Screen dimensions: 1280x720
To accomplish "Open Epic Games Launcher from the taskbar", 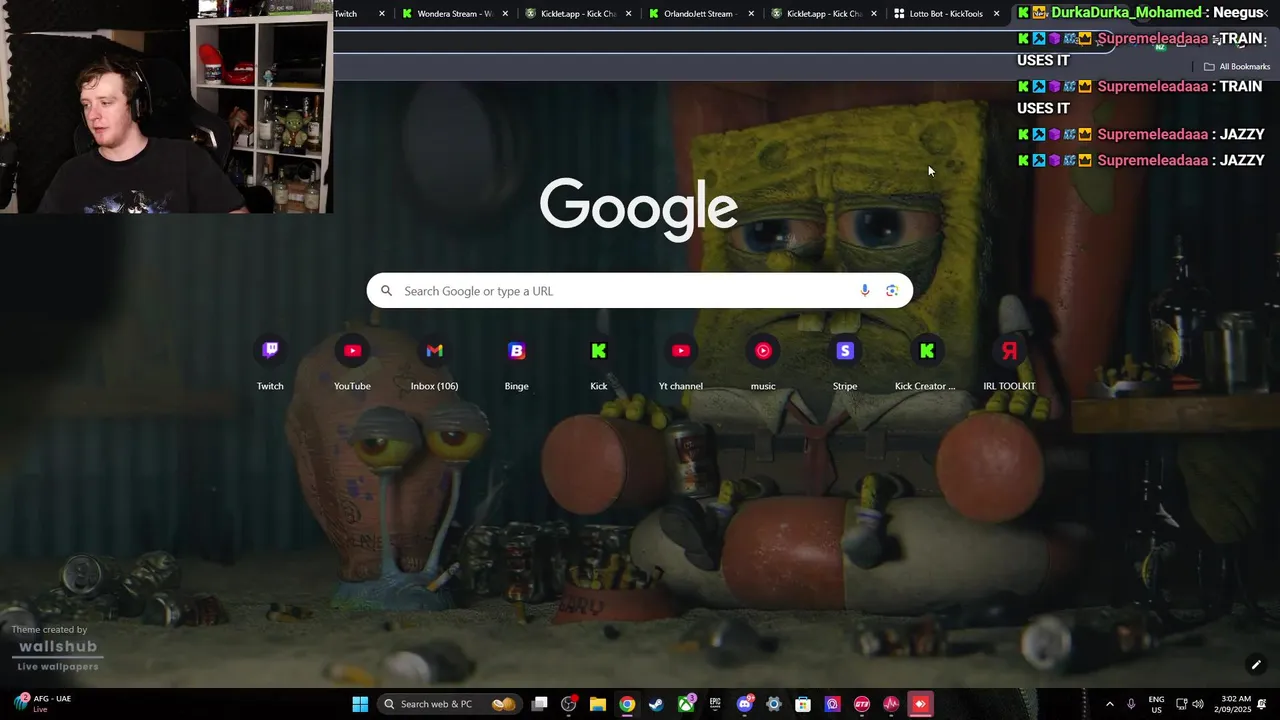I will (715, 704).
